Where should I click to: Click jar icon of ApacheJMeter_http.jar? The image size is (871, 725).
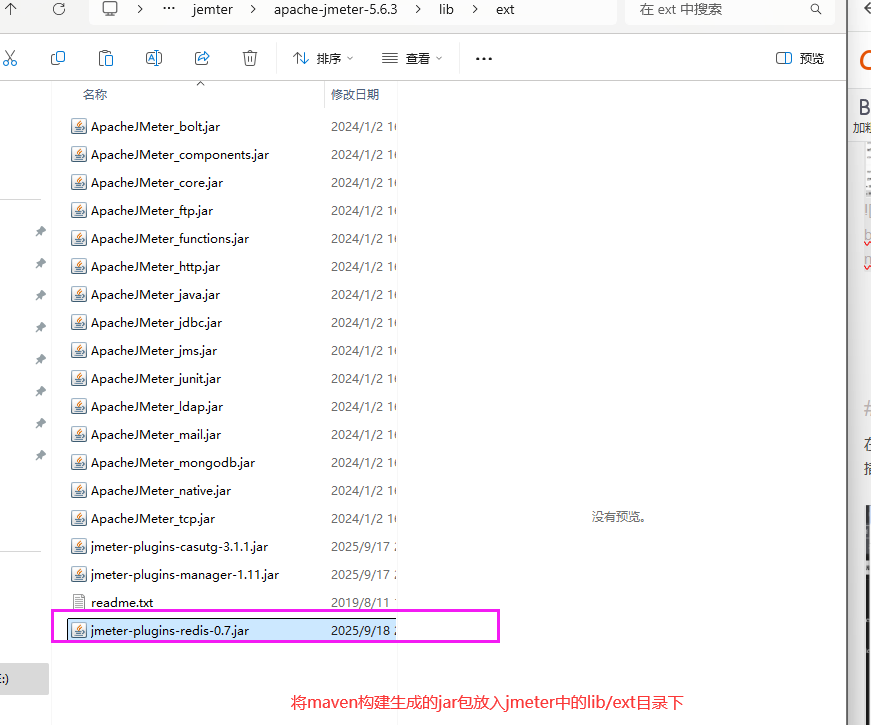(x=79, y=267)
